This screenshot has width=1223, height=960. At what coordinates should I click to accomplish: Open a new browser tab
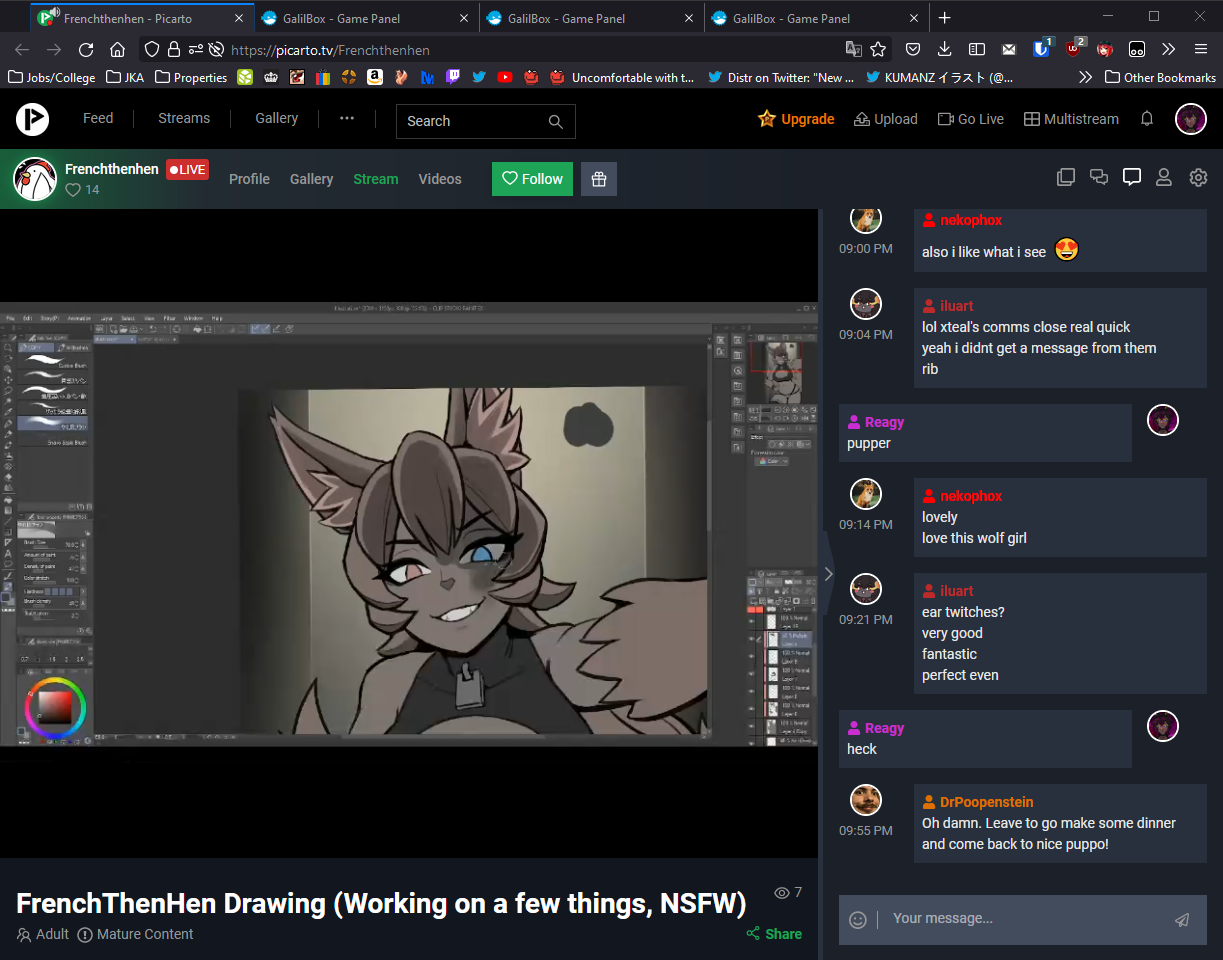point(945,18)
